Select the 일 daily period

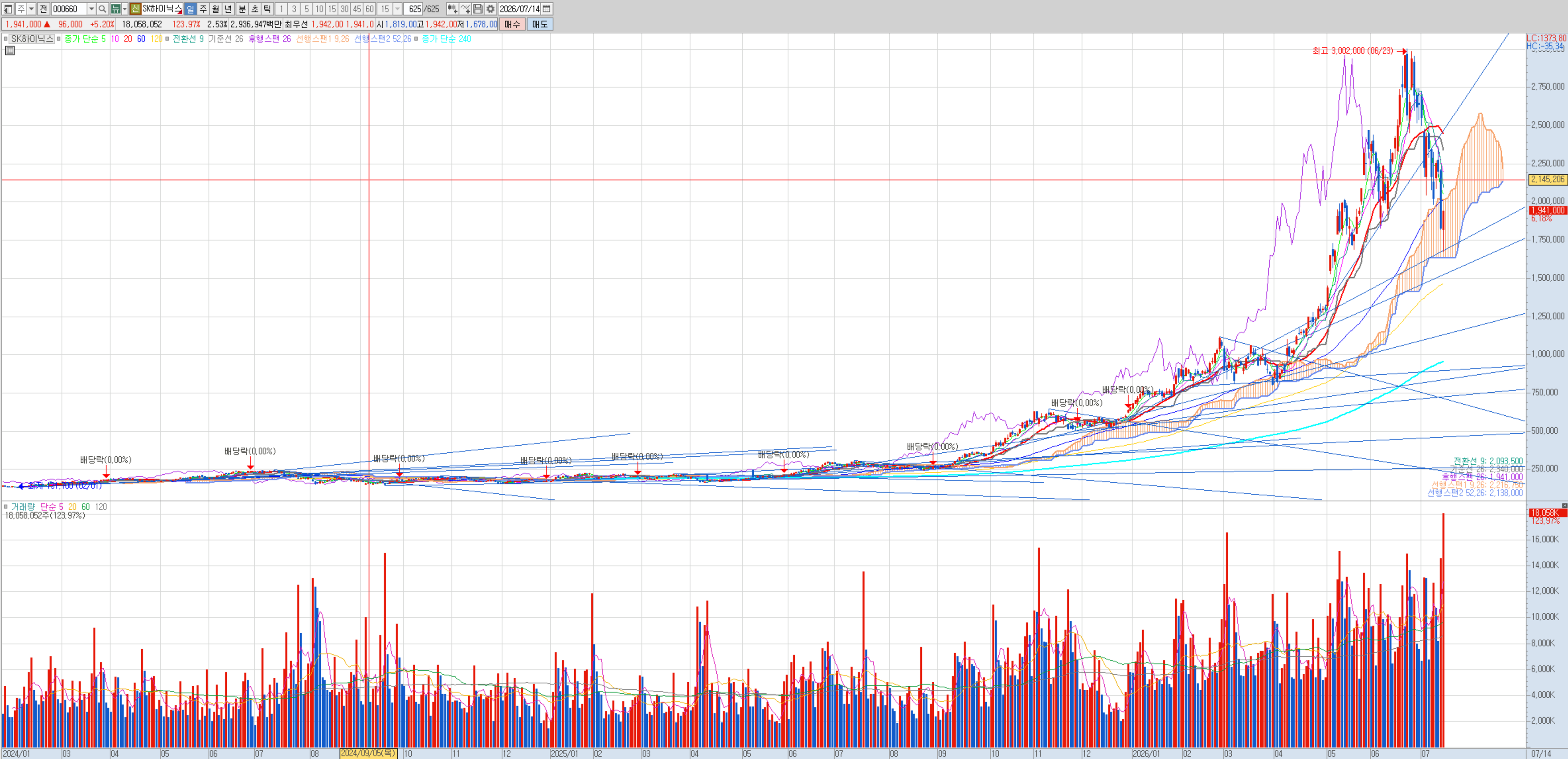coord(191,9)
